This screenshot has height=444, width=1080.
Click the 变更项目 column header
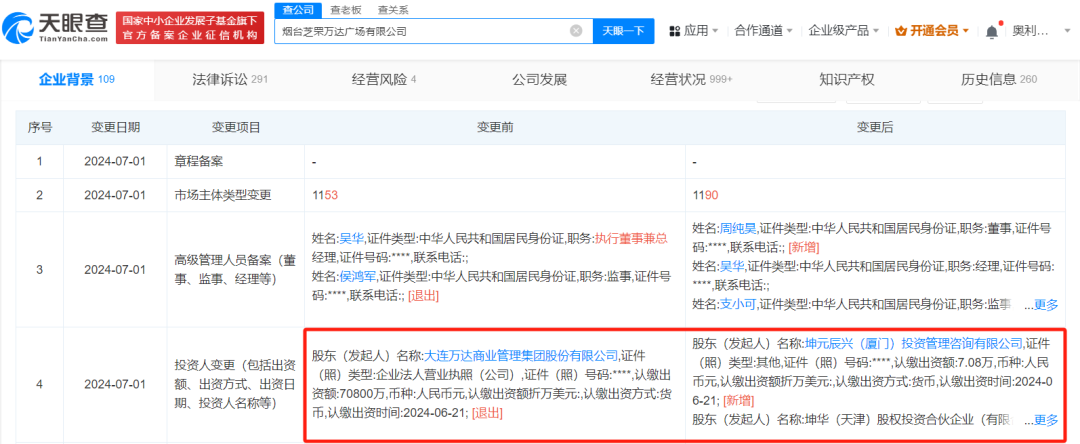[236, 128]
